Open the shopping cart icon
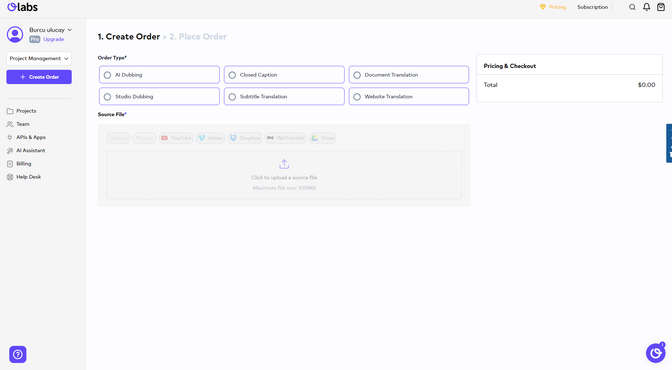 click(x=661, y=7)
